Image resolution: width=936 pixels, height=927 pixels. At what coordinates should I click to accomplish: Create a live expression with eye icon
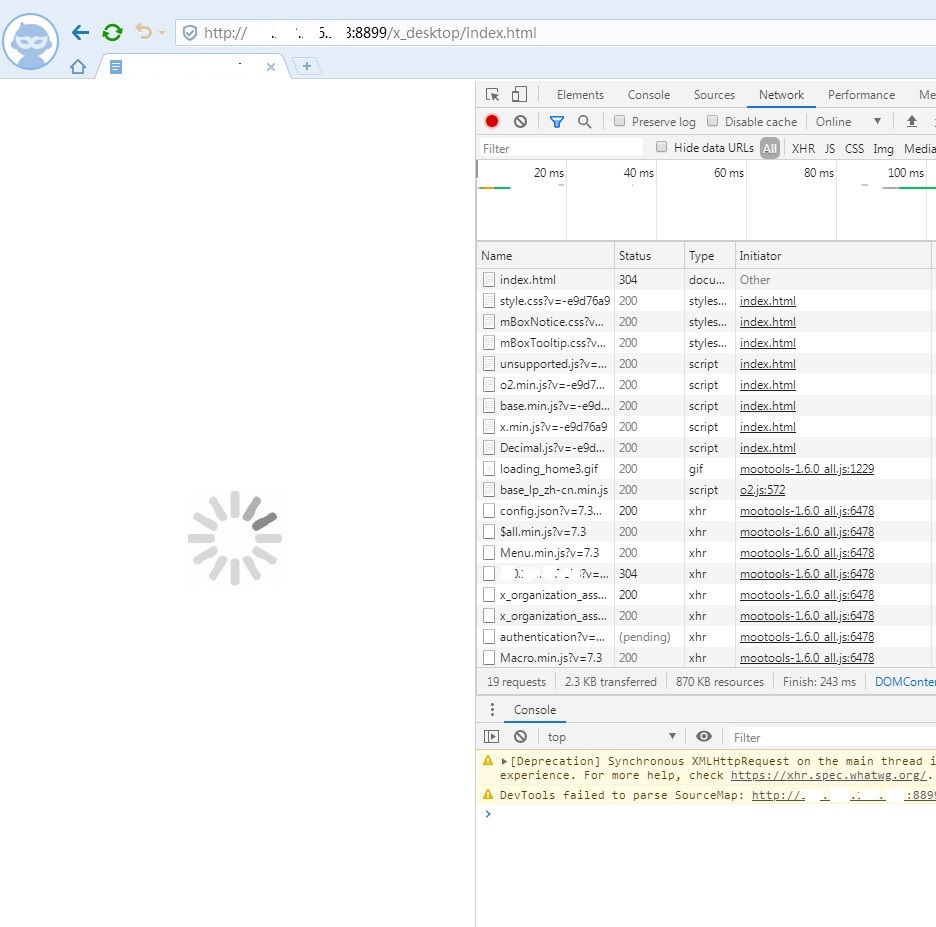coord(704,737)
